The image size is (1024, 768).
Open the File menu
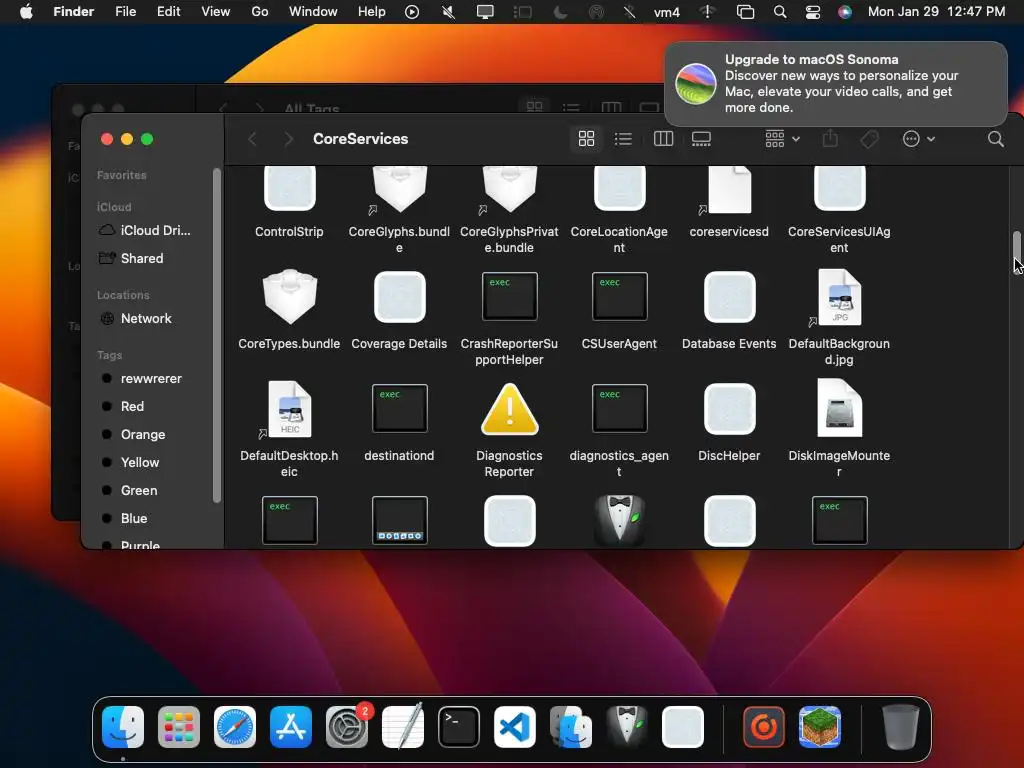pyautogui.click(x=125, y=12)
